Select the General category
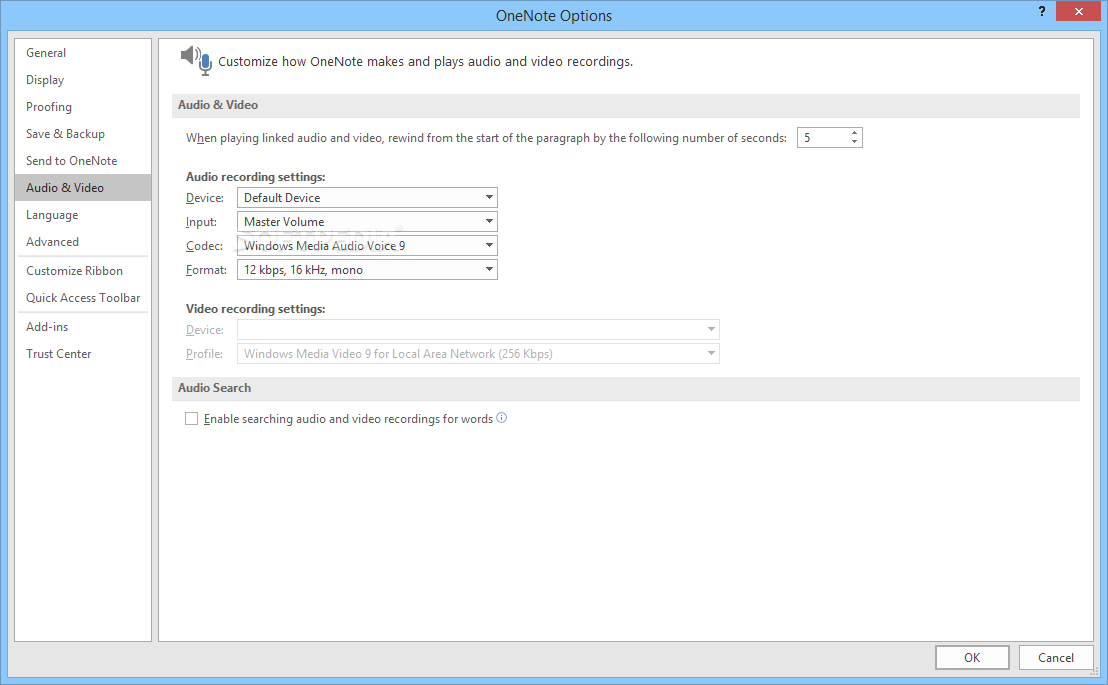Viewport: 1108px width, 685px height. pos(83,53)
